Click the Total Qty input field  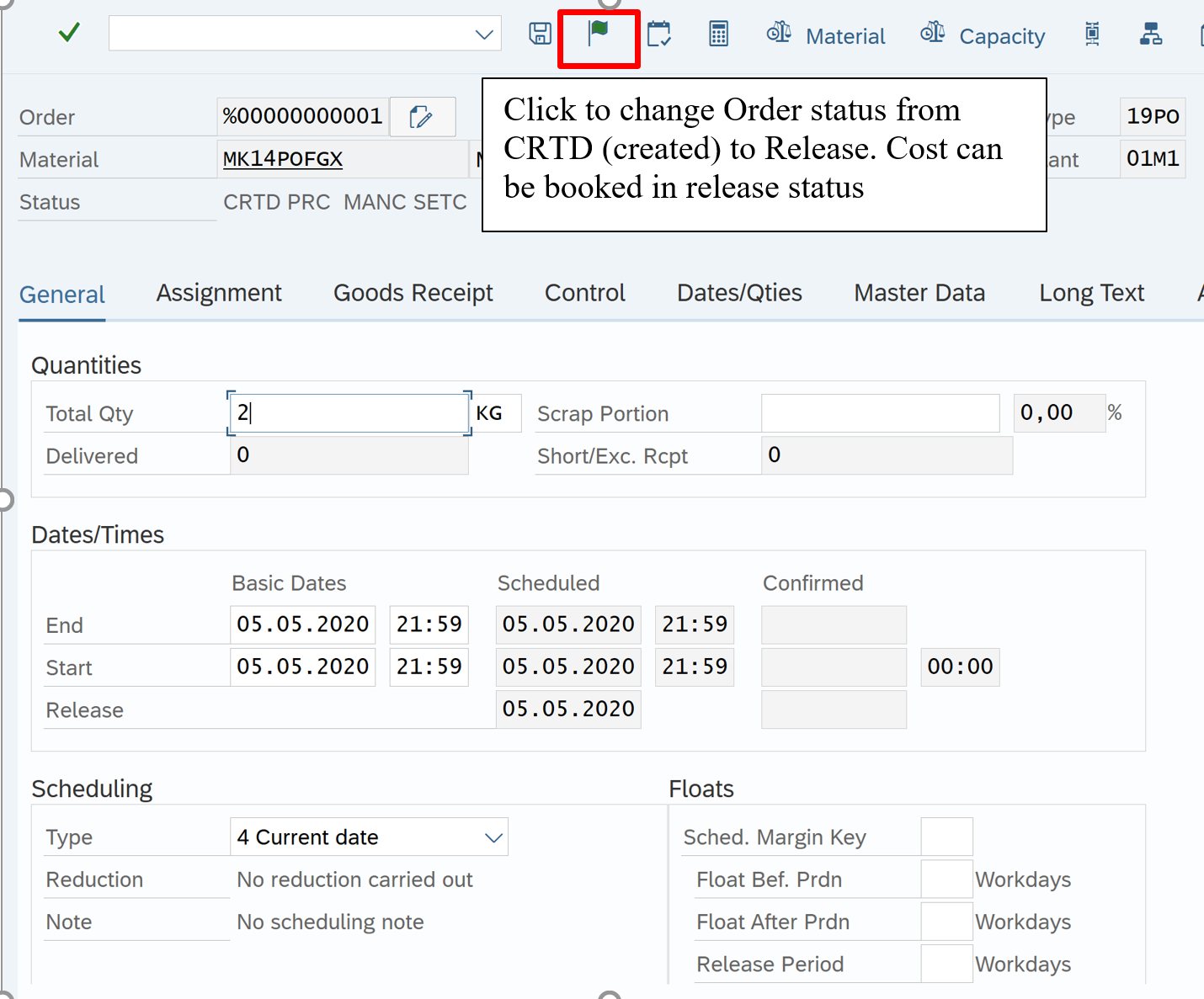tap(349, 413)
